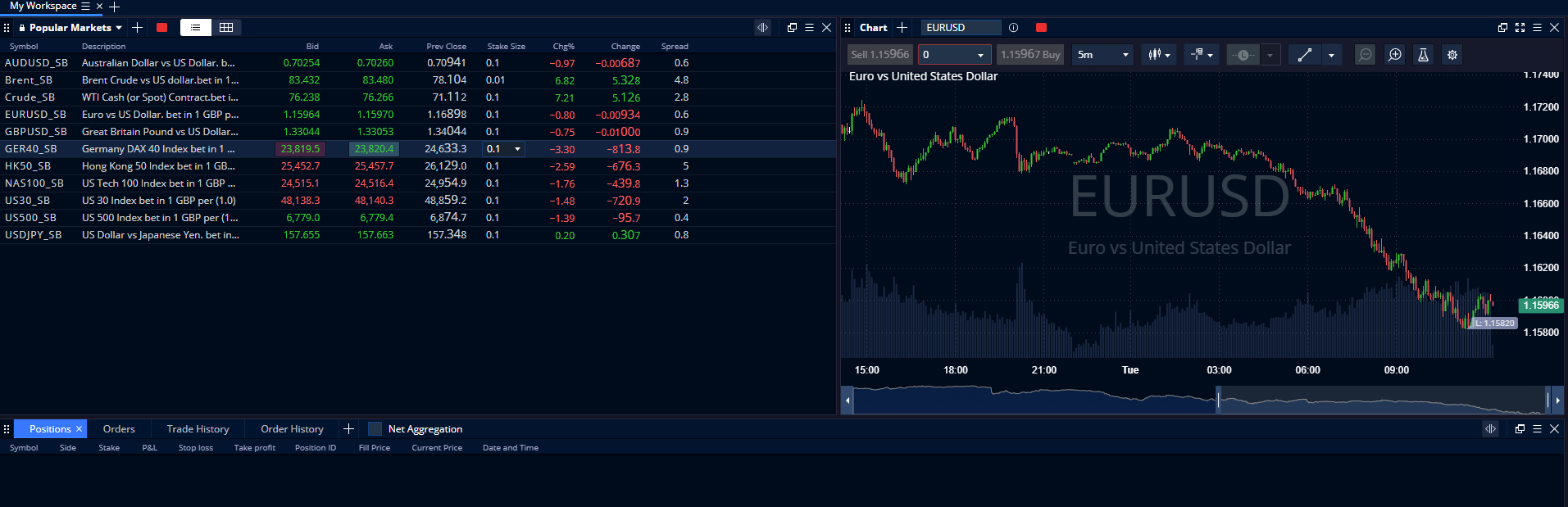Select EURUSD_SB in the watchlist
1568x507 pixels.
point(35,115)
